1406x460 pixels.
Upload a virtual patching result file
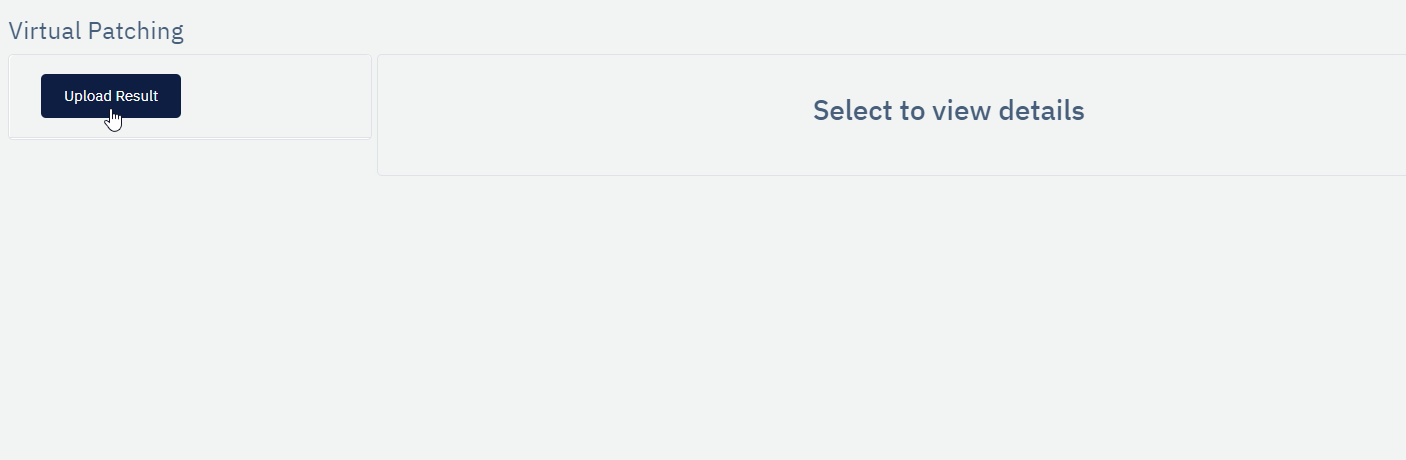pos(111,96)
